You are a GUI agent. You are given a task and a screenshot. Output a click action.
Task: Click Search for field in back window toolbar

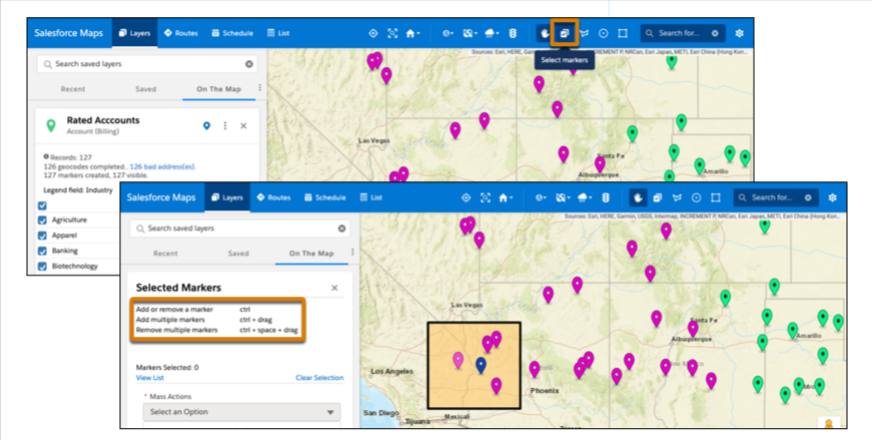(x=683, y=33)
